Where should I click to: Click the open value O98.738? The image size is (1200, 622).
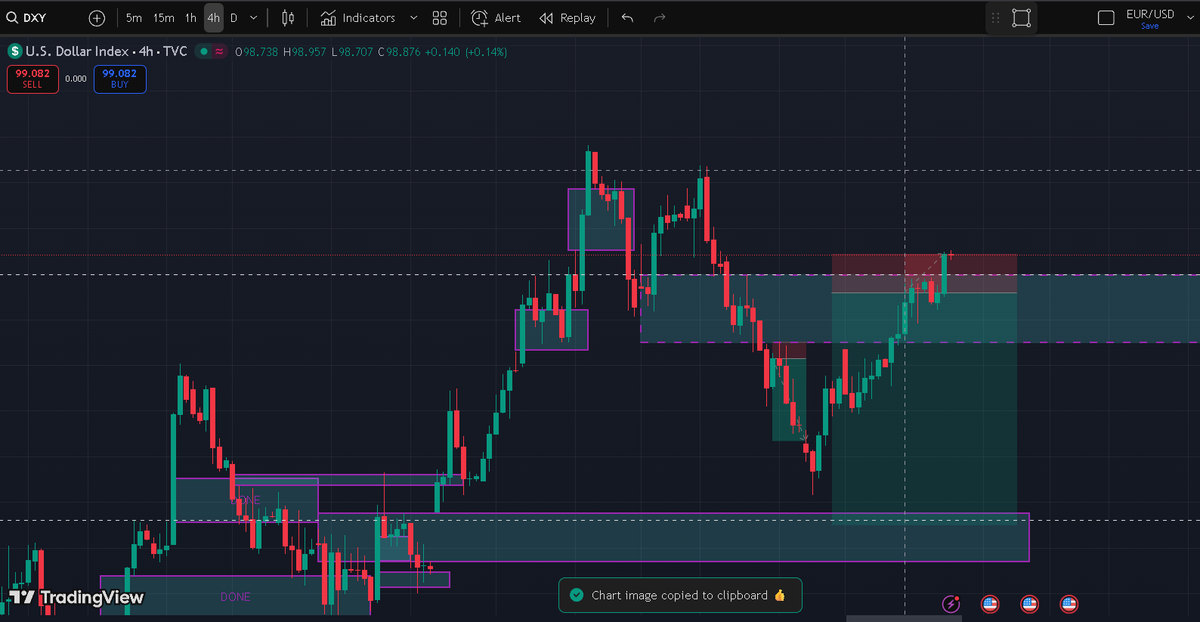pos(257,51)
